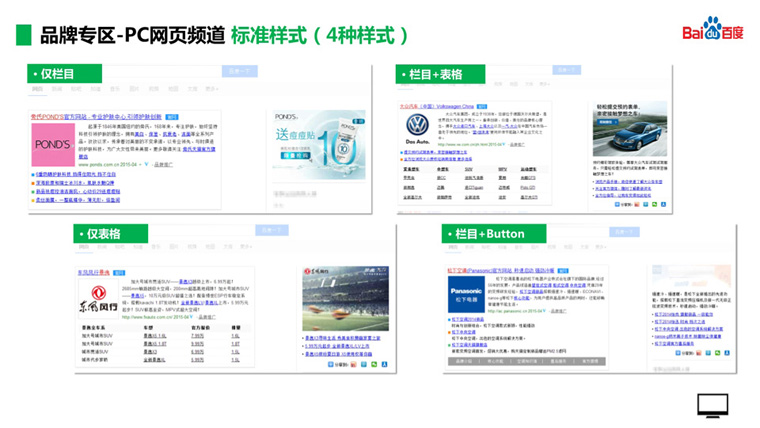760x428 pixels.
Task: Click the V trust icon after Volkswagen URL
Action: (x=504, y=144)
